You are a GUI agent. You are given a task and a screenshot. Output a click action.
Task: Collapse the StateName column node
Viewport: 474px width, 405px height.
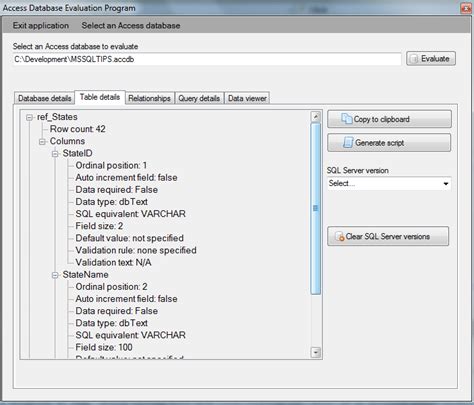coord(55,275)
